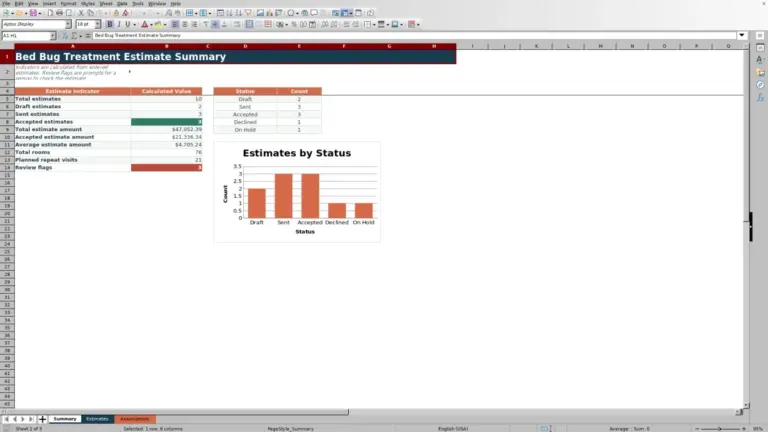Open the Data menu

(122, 3)
